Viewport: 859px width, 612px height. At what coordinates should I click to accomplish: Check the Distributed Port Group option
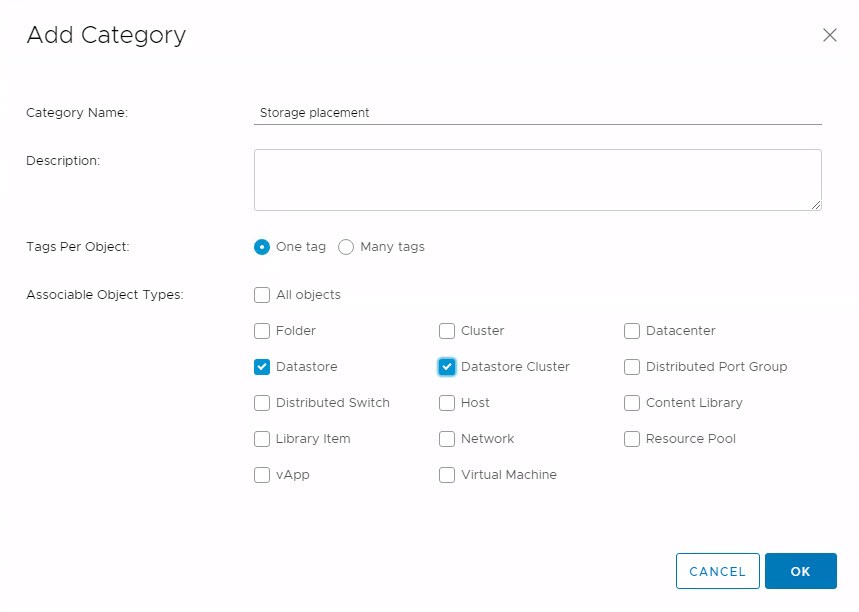[x=632, y=367]
